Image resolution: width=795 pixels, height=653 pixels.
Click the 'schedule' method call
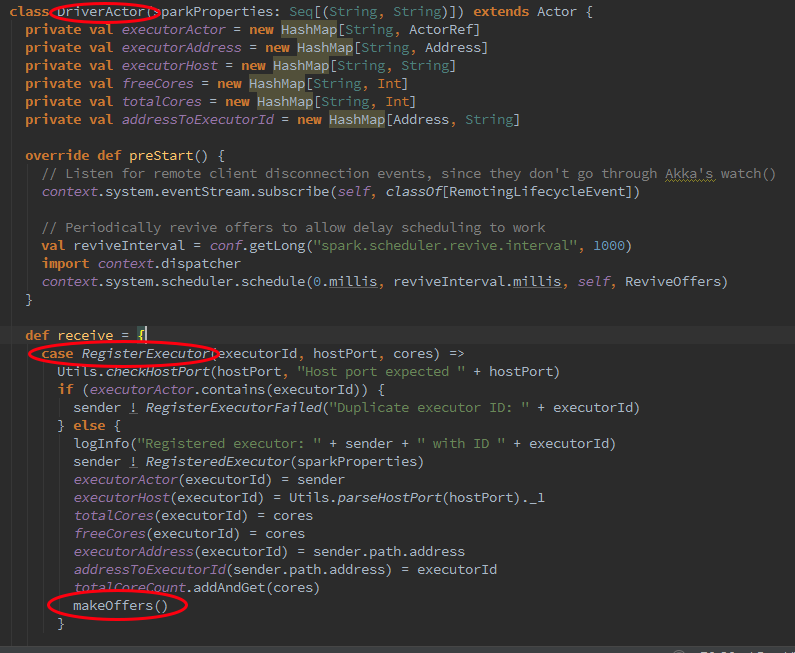[273, 282]
